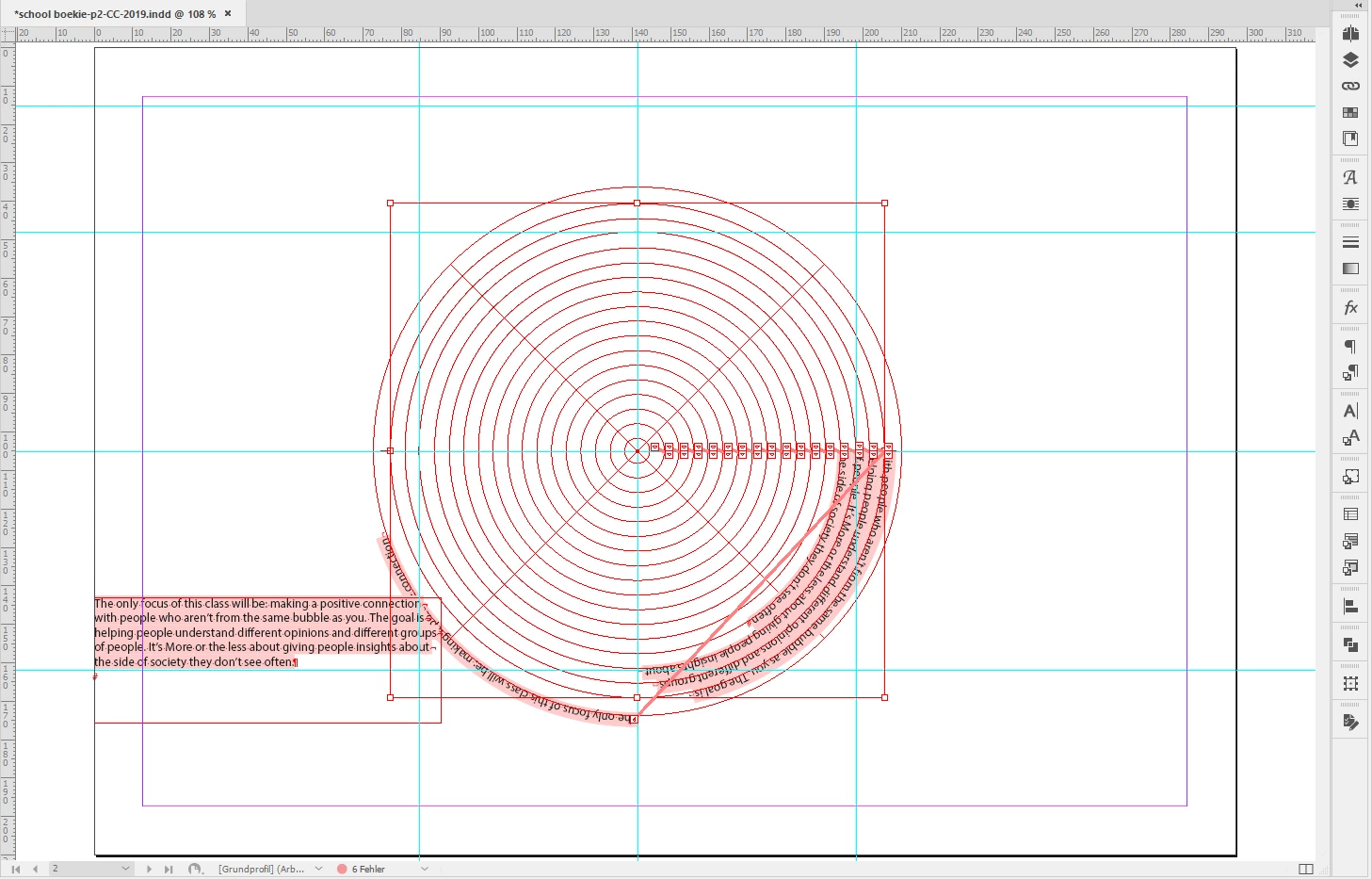The image size is (1372, 879).
Task: Jump to the first page
Action: coord(16,869)
